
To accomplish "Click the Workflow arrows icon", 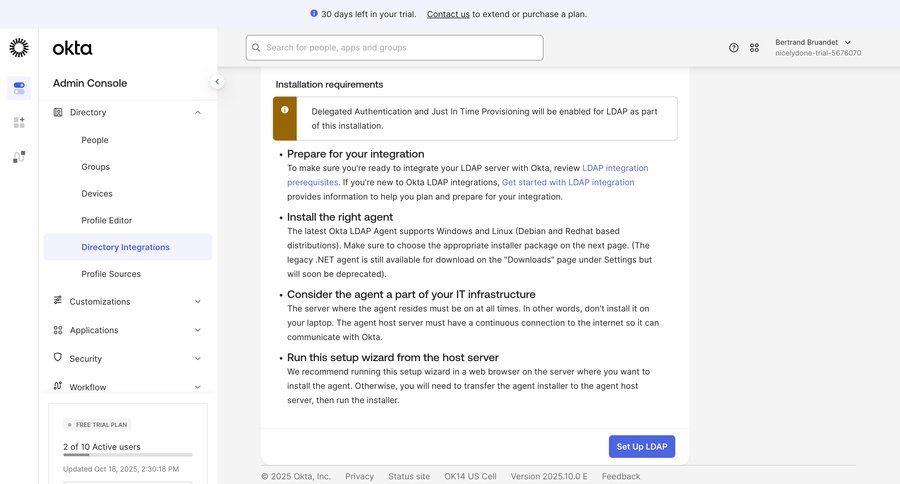I will [58, 386].
